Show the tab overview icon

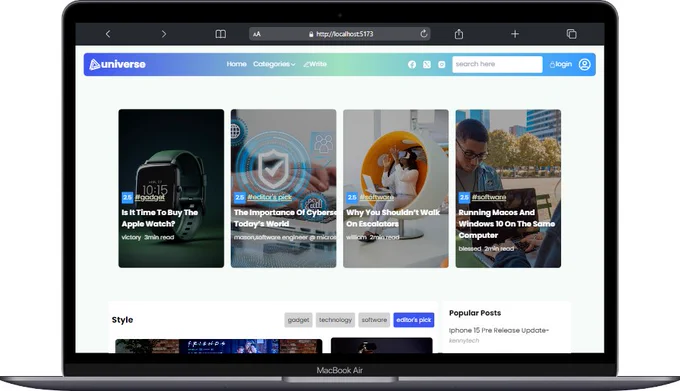click(x=572, y=34)
